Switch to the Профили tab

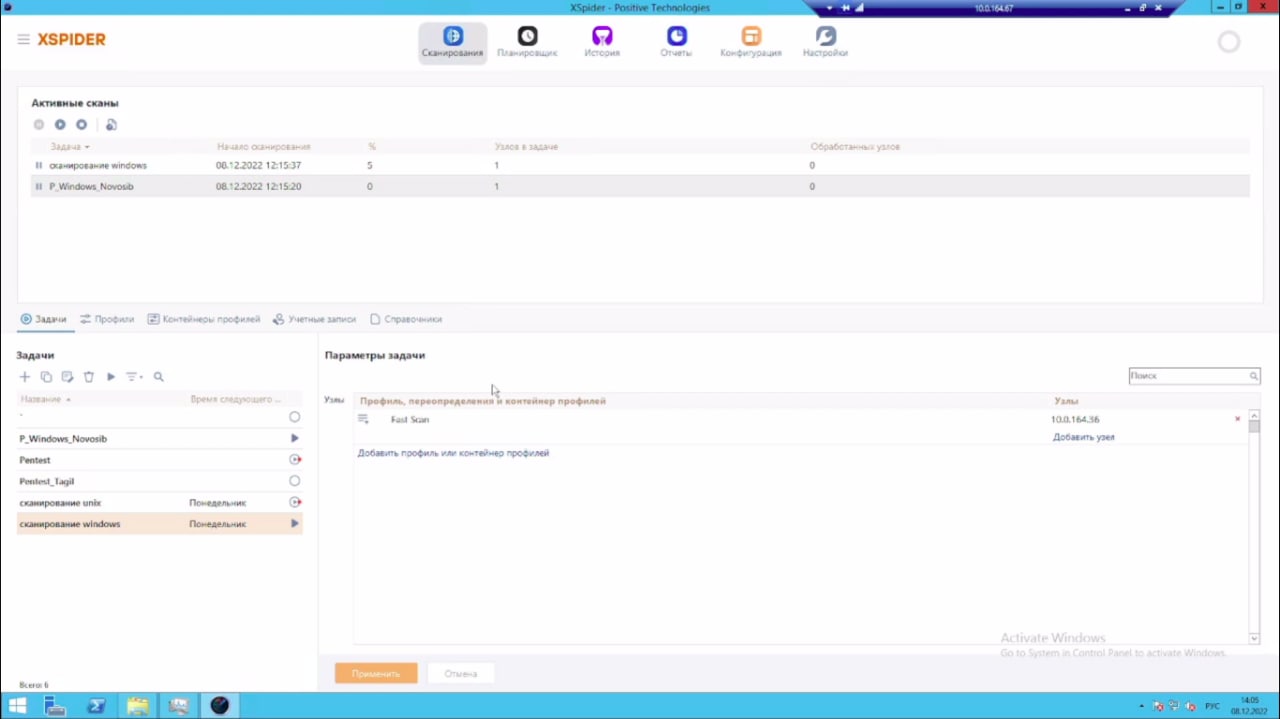pyautogui.click(x=107, y=319)
